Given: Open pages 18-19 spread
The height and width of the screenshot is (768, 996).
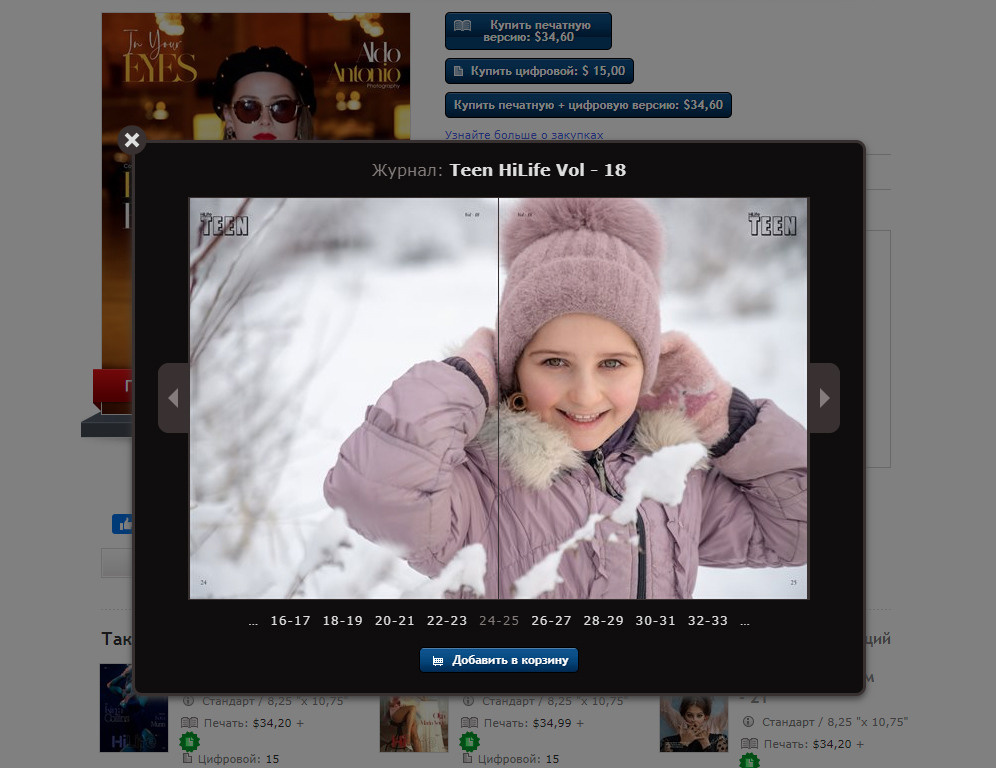Looking at the screenshot, I should tap(342, 621).
